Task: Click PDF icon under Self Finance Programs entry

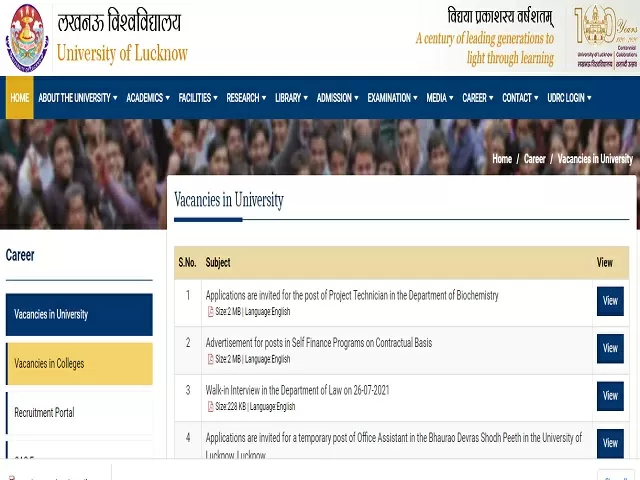Action: pyautogui.click(x=211, y=359)
